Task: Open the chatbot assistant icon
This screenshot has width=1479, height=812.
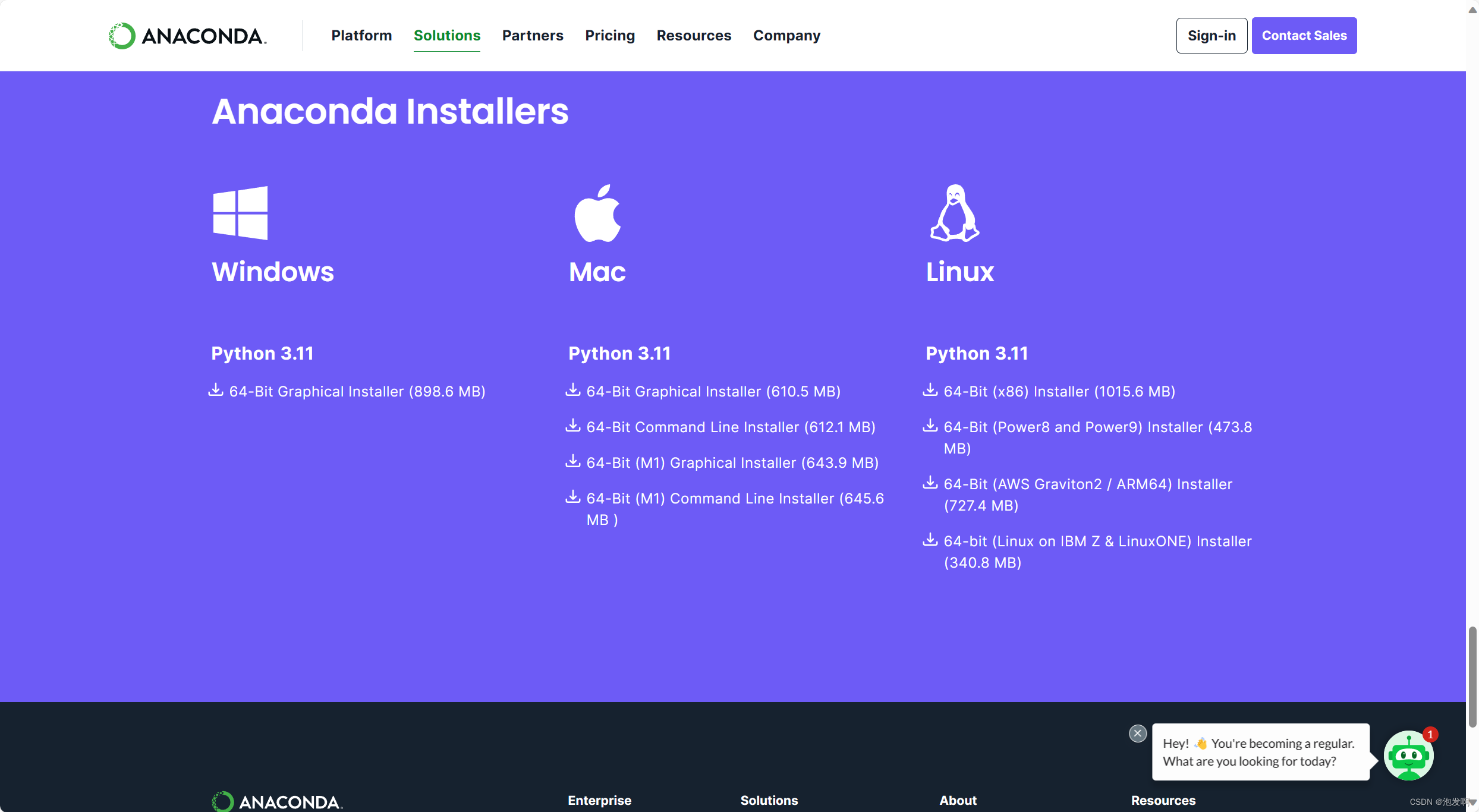Action: click(x=1409, y=755)
